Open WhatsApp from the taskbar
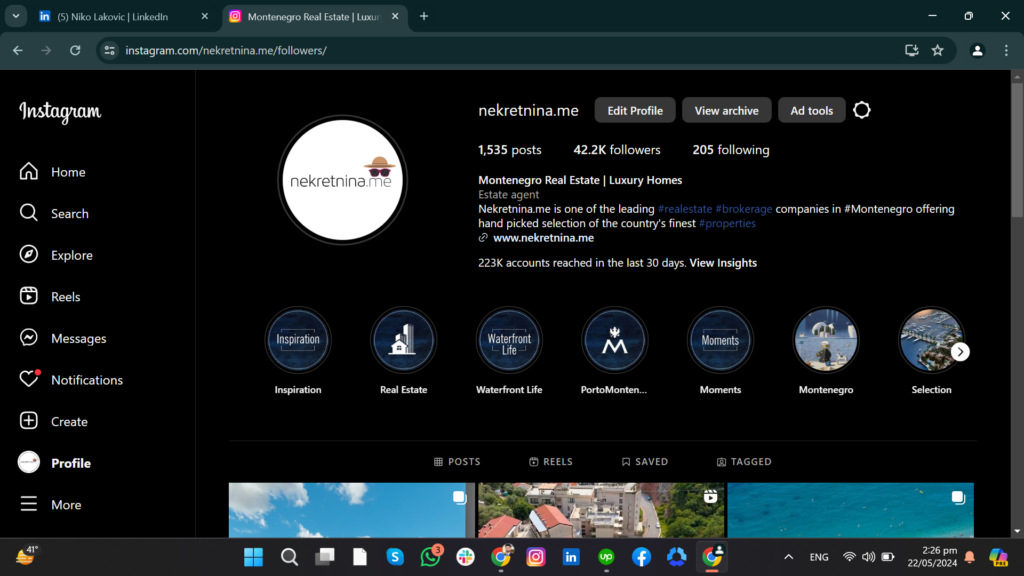The height and width of the screenshot is (576, 1024). coord(430,557)
